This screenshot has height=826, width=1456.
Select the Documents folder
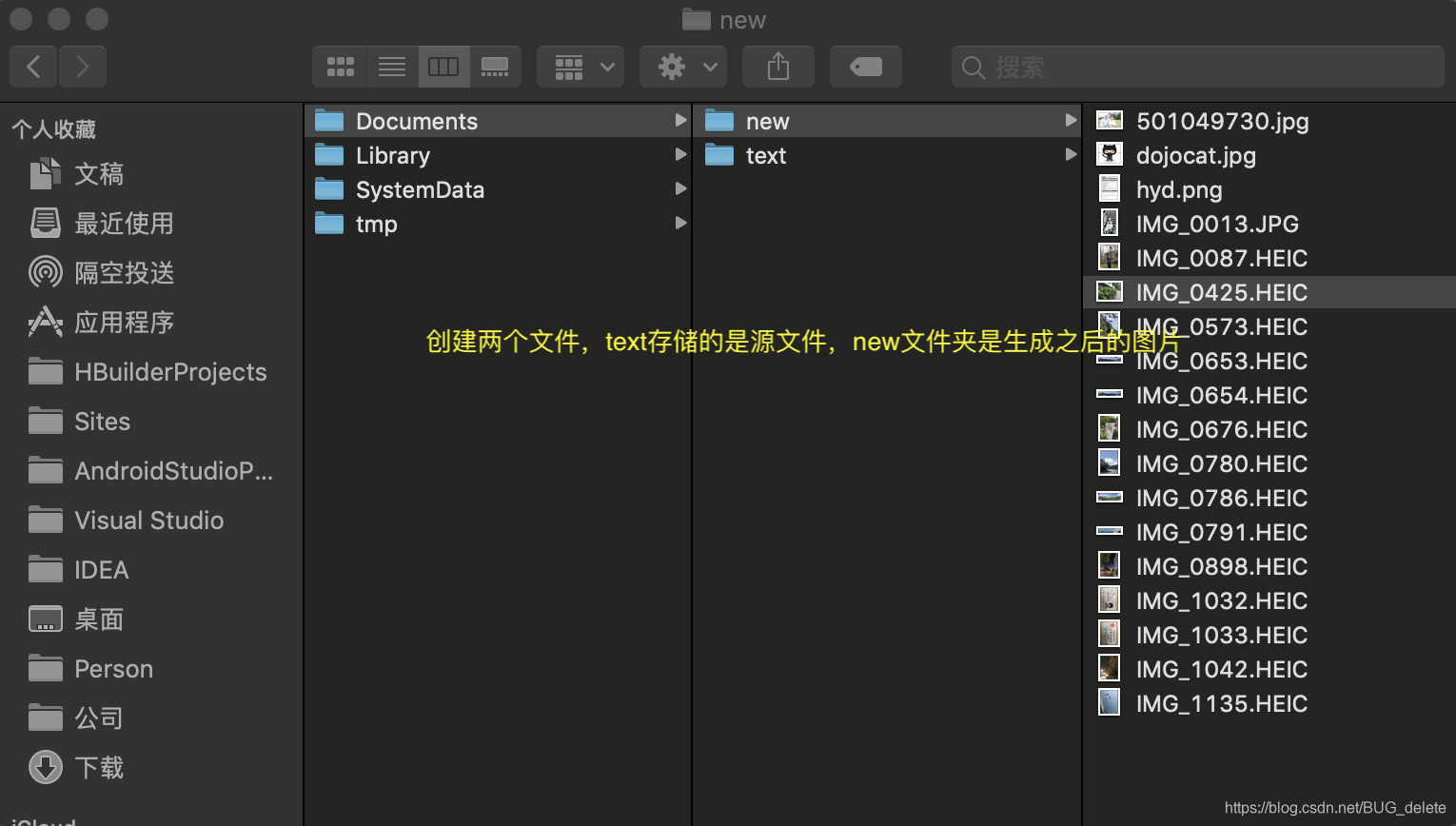pos(498,121)
